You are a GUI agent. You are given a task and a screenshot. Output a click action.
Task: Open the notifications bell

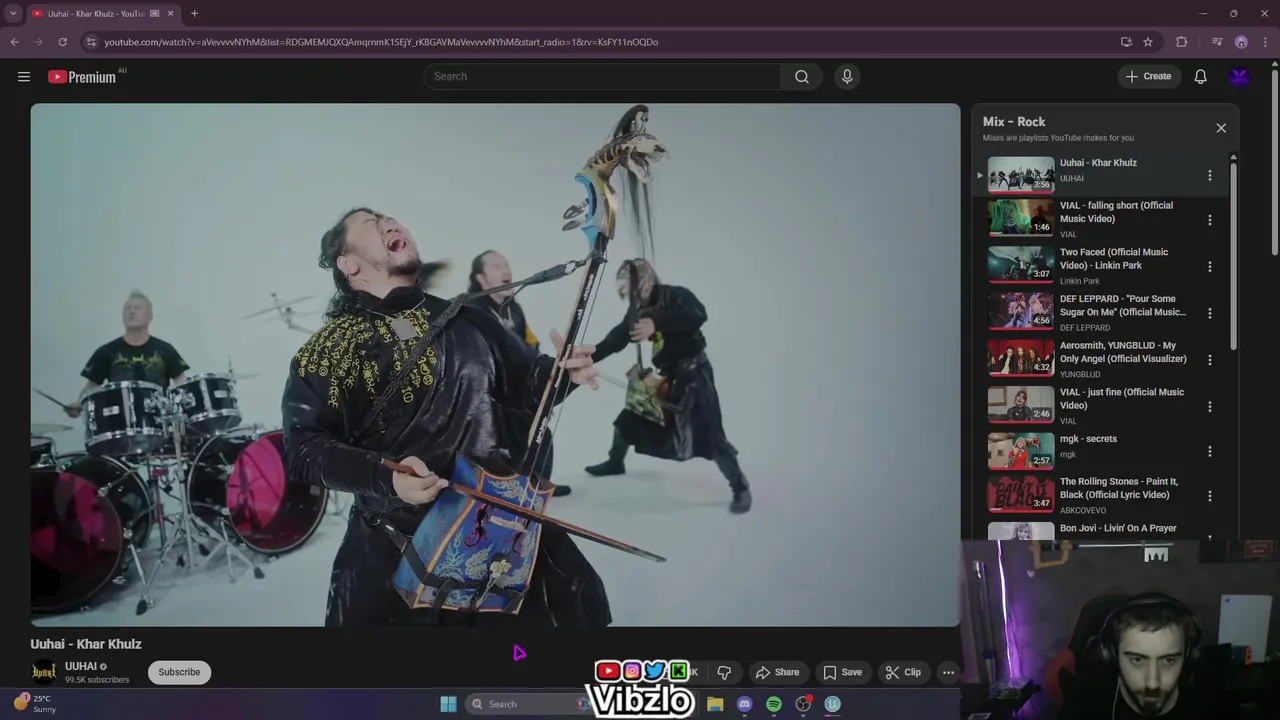point(1200,76)
